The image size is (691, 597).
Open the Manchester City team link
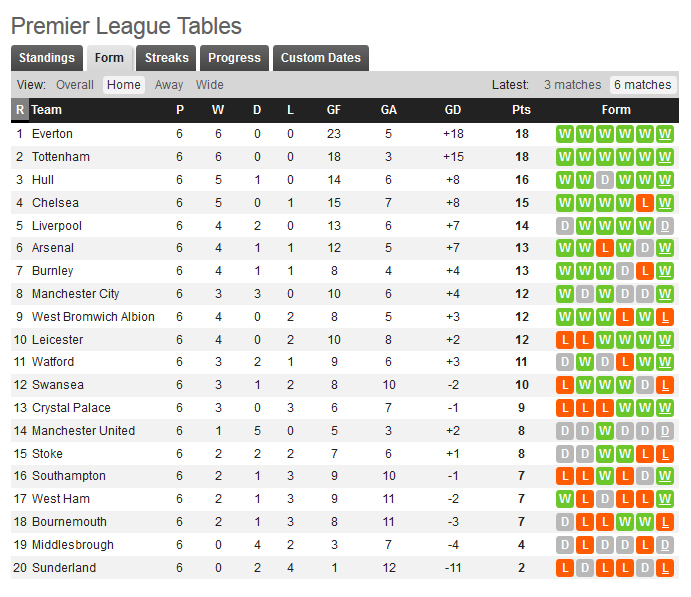(76, 294)
